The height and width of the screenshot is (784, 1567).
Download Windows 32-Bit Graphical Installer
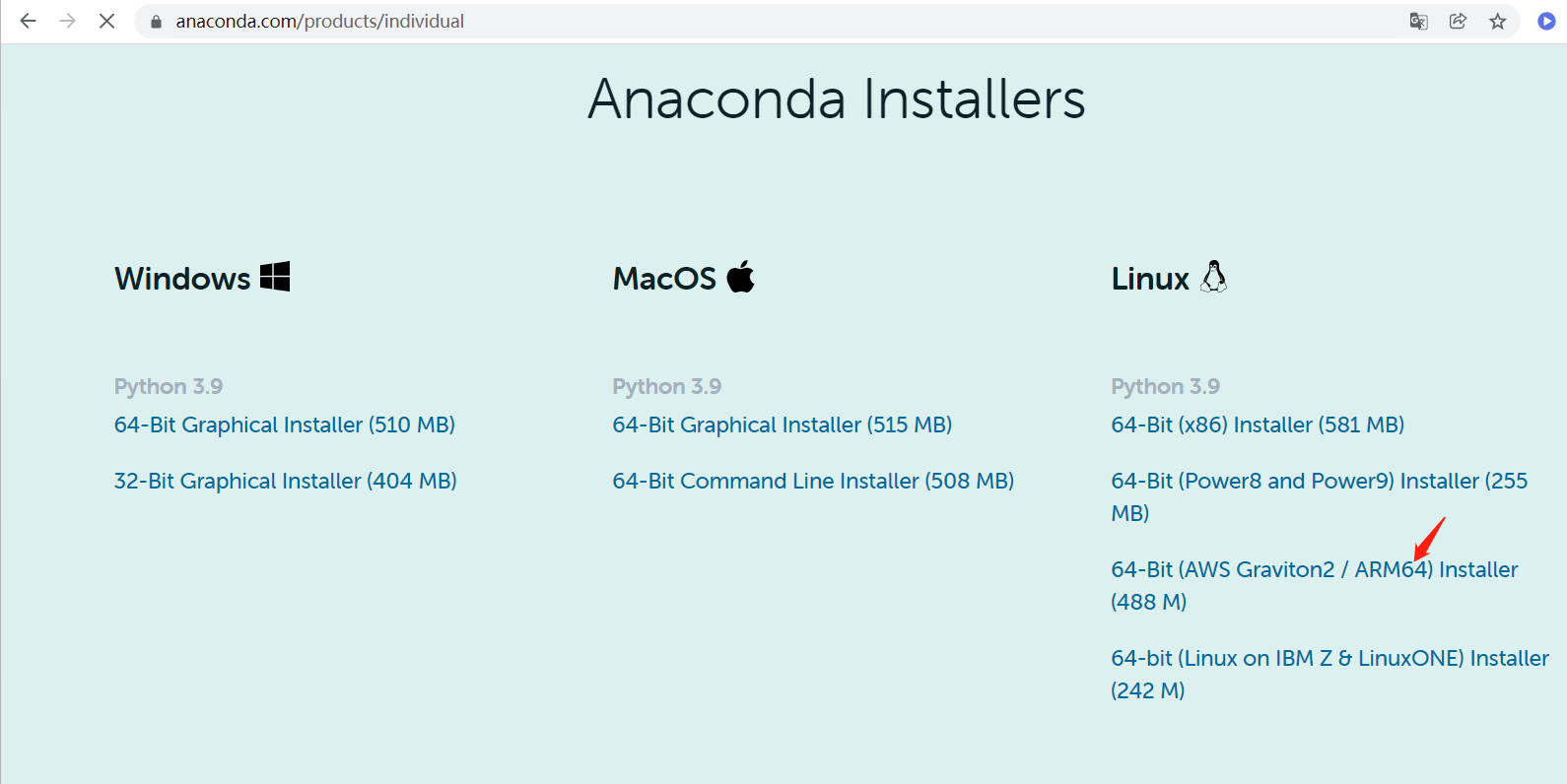[285, 481]
